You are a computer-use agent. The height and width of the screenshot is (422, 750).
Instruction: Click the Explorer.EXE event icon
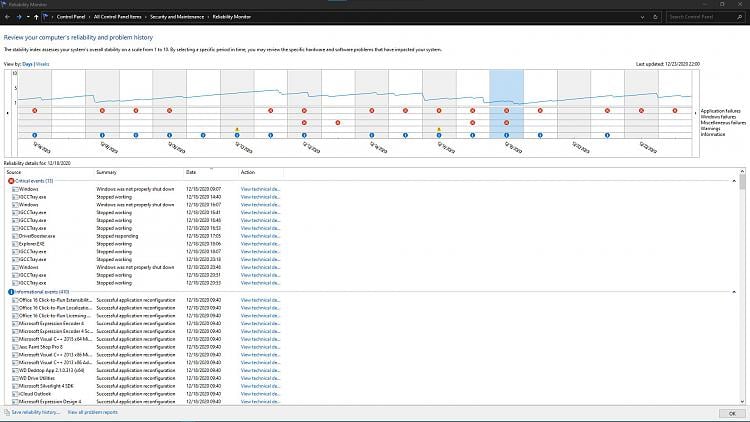pos(15,242)
